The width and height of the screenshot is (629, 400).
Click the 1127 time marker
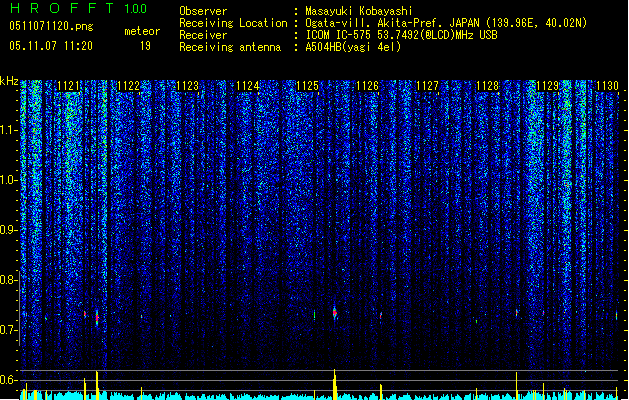tap(428, 86)
